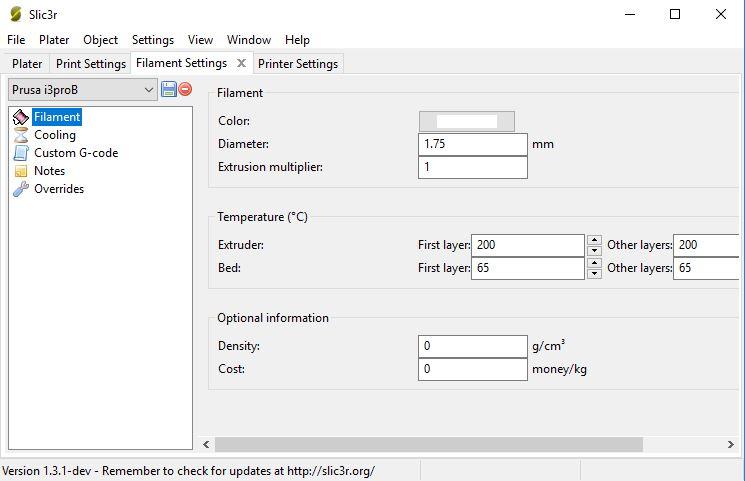The image size is (745, 481).
Task: Open the Cooling settings page
Action: point(54,135)
